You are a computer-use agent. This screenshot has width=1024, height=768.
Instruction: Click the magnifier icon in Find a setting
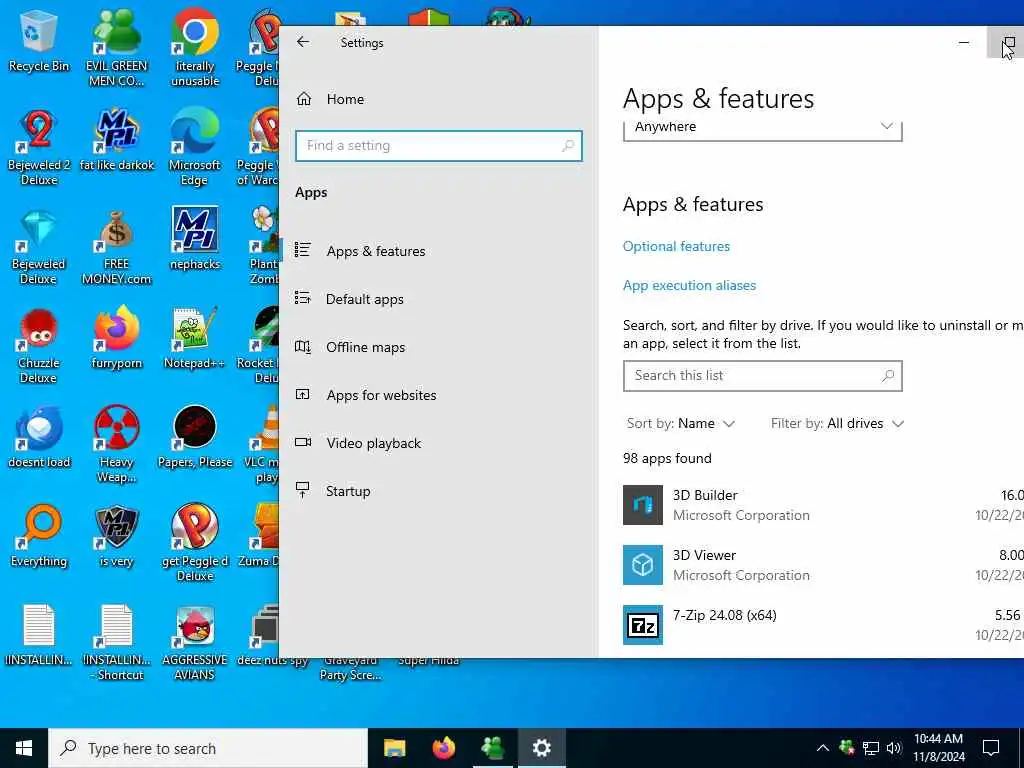pyautogui.click(x=568, y=146)
